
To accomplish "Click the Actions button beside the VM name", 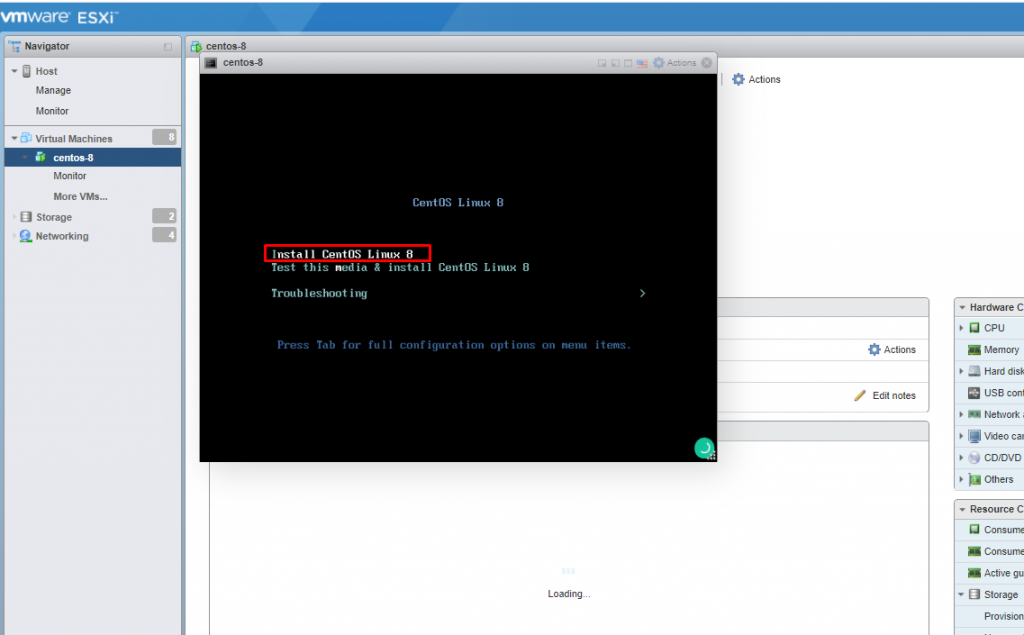I will 755,79.
